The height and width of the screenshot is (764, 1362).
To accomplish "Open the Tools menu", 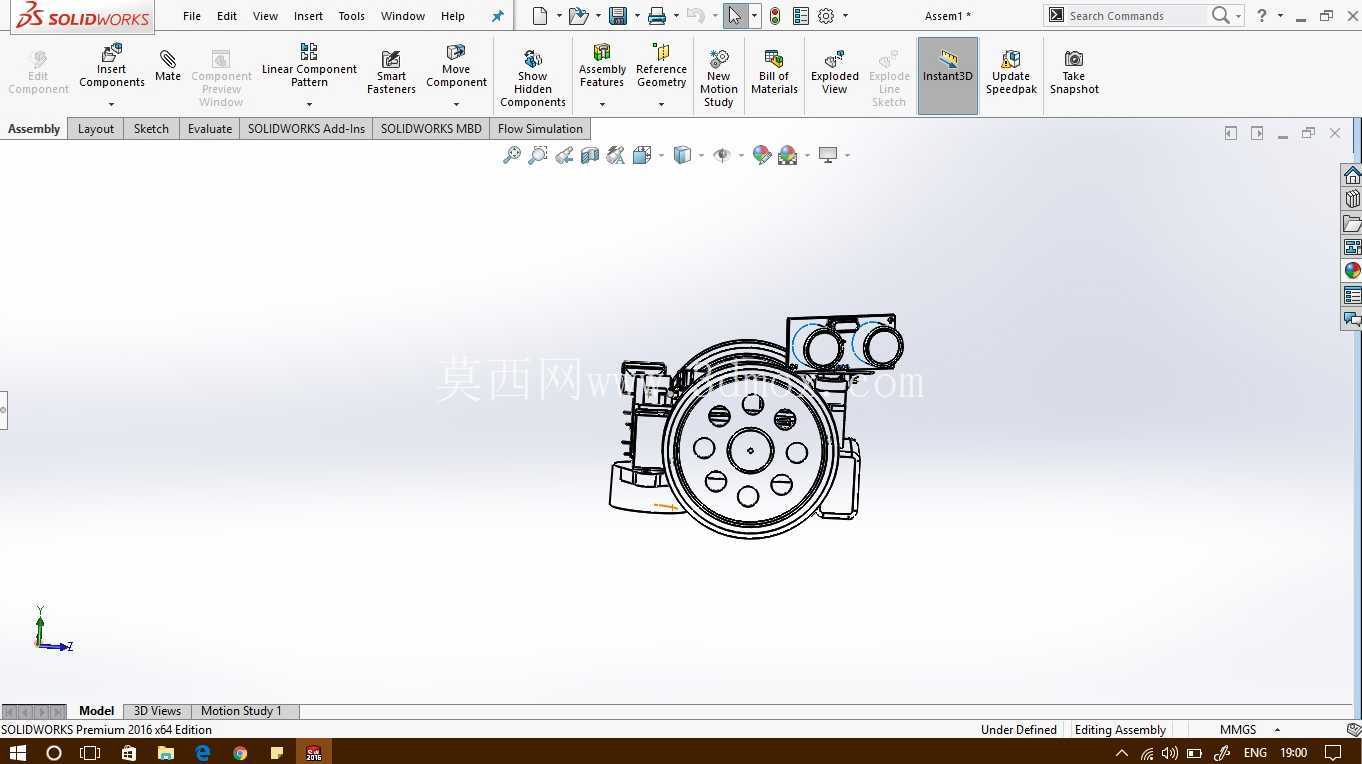I will (351, 16).
